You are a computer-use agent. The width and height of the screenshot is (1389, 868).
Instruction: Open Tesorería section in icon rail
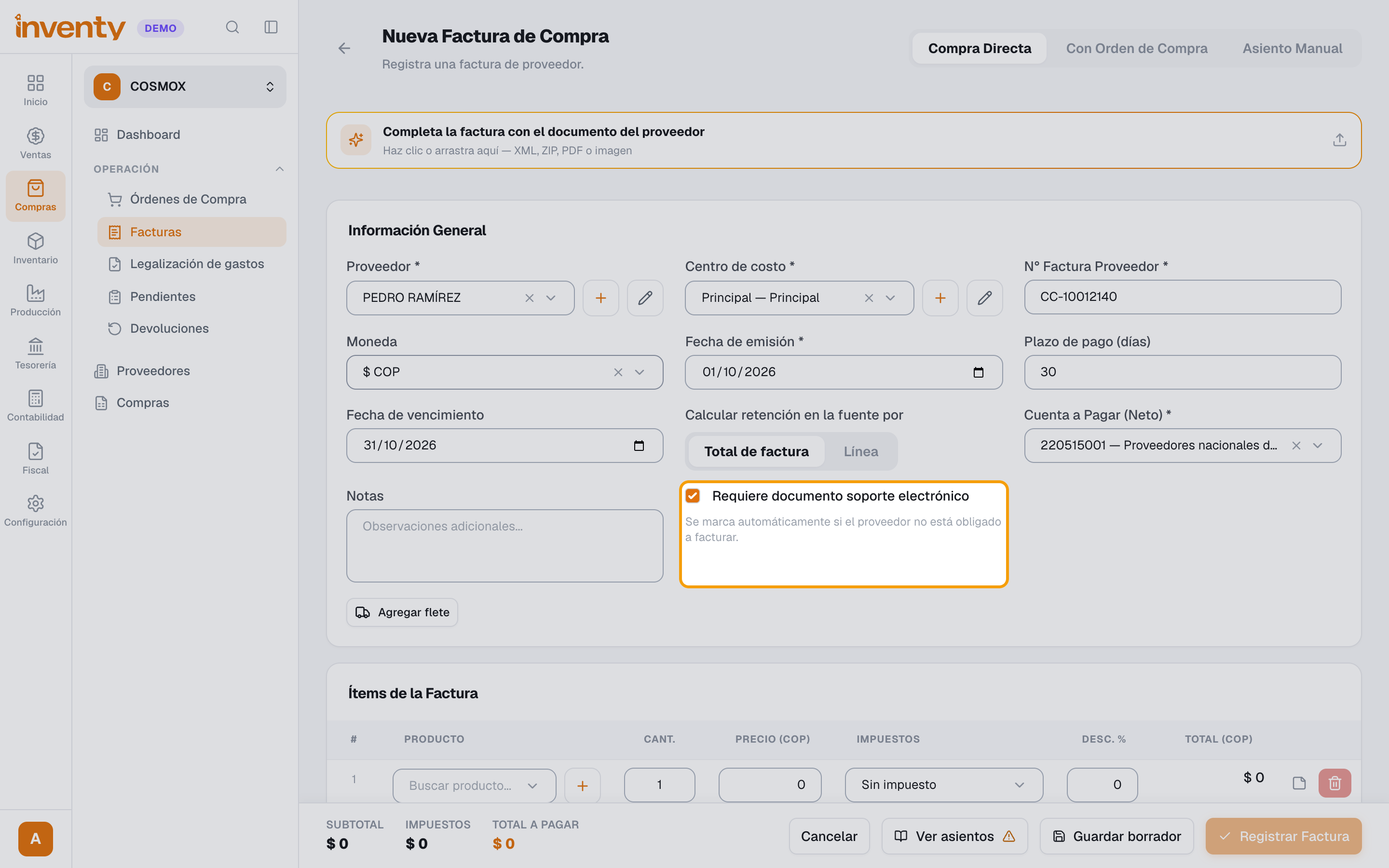tap(36, 353)
